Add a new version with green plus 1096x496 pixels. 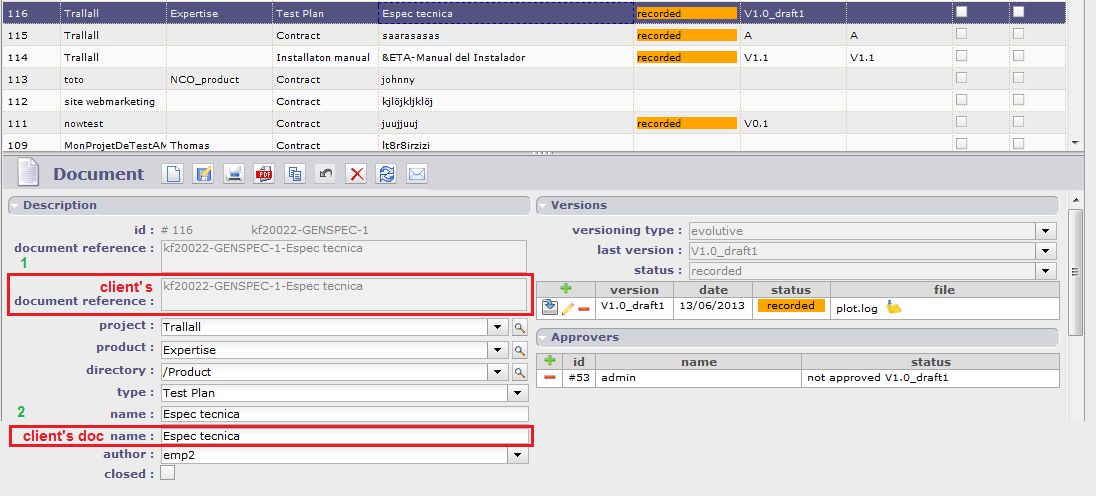566,289
